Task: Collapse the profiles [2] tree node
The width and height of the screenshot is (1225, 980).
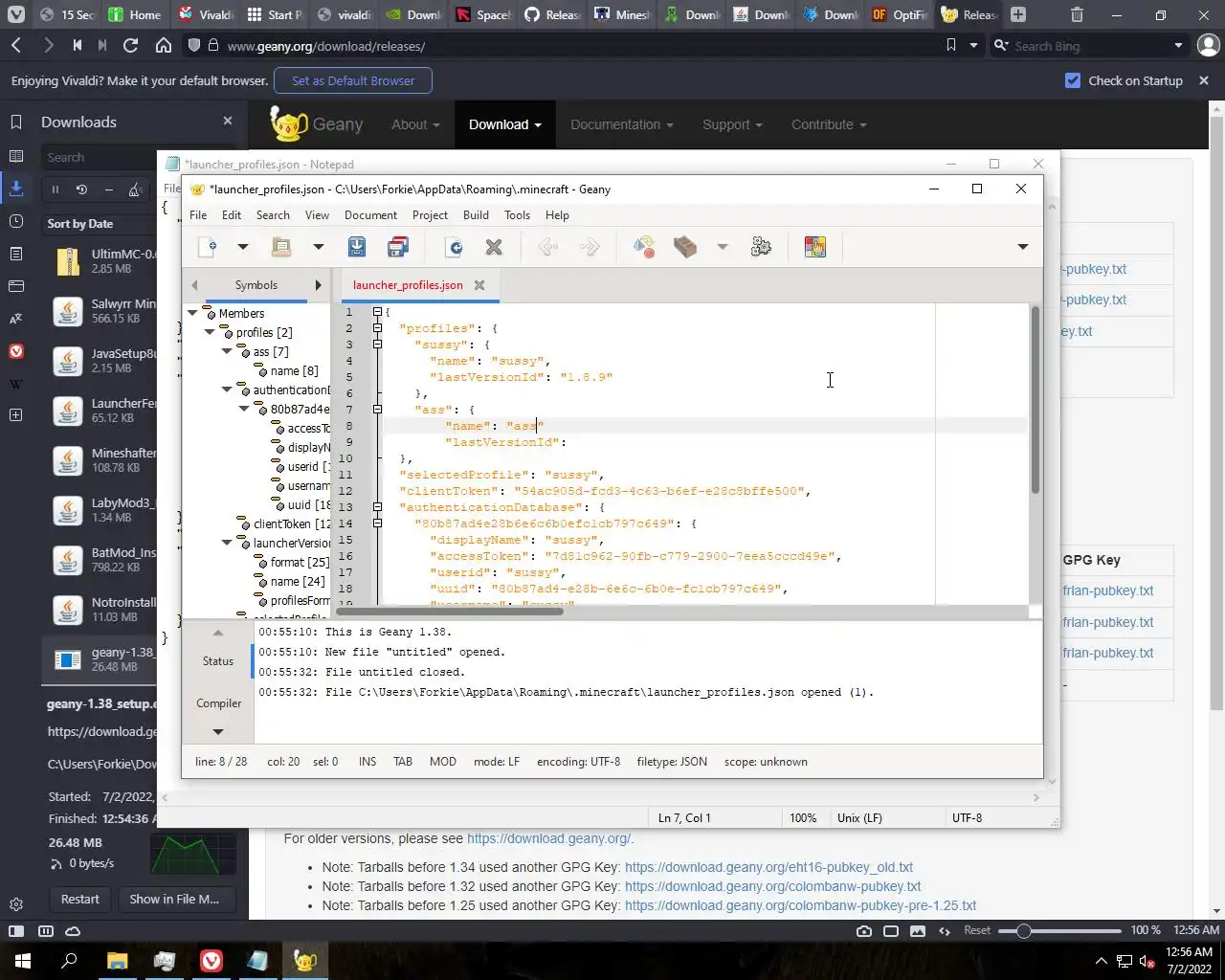Action: pyautogui.click(x=210, y=332)
